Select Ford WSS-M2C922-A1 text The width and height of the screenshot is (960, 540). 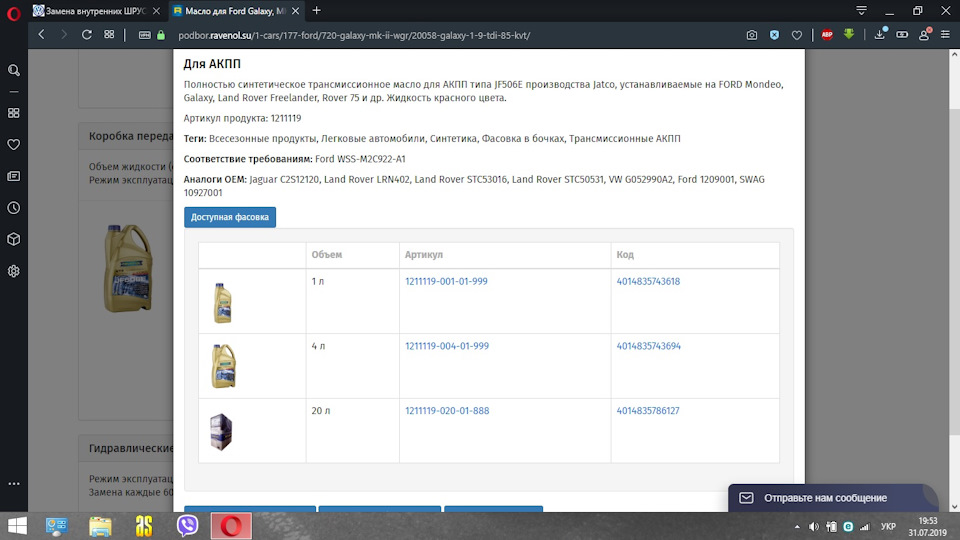click(x=360, y=159)
